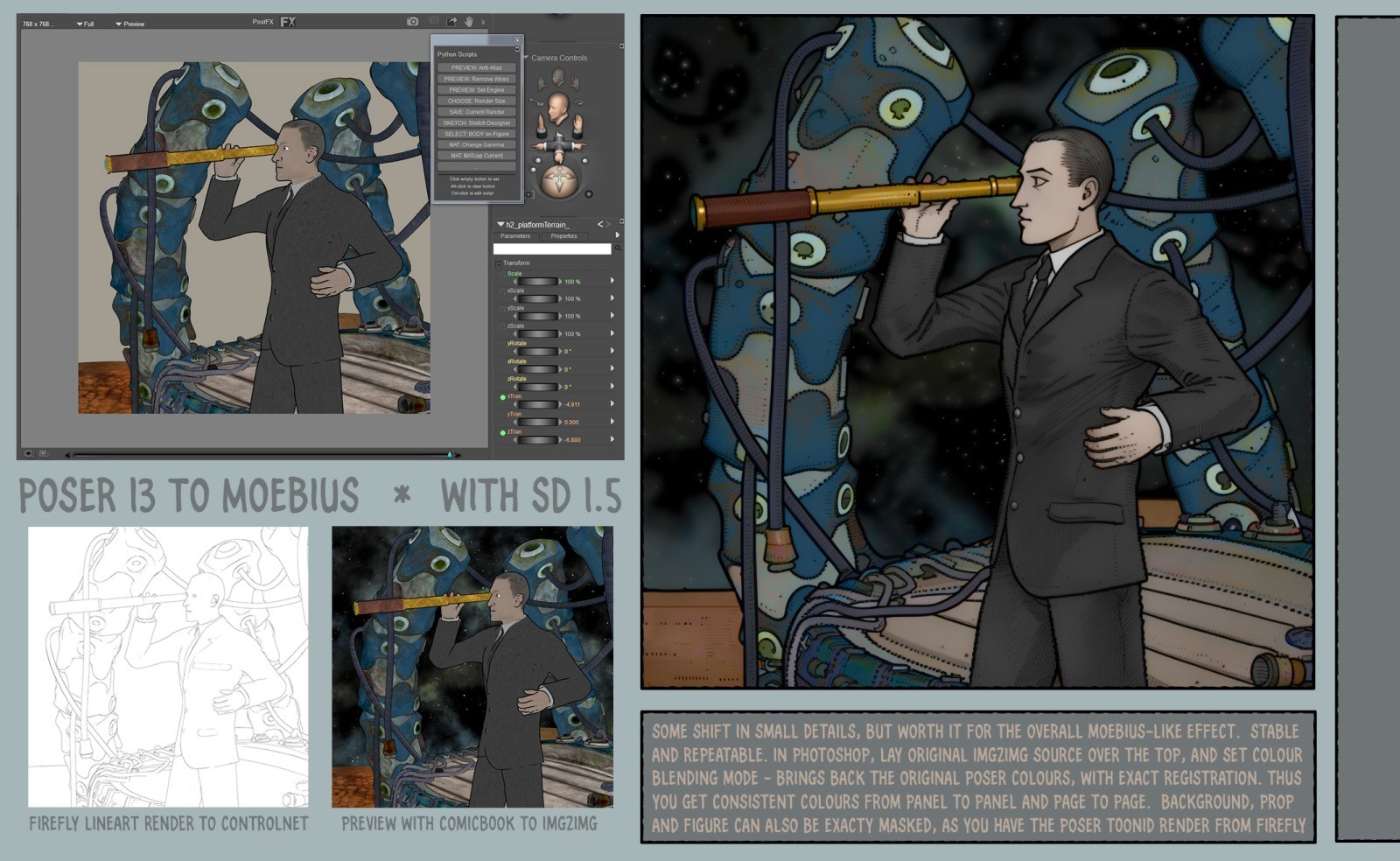Open the yRotate parameter options arrow

612,351
